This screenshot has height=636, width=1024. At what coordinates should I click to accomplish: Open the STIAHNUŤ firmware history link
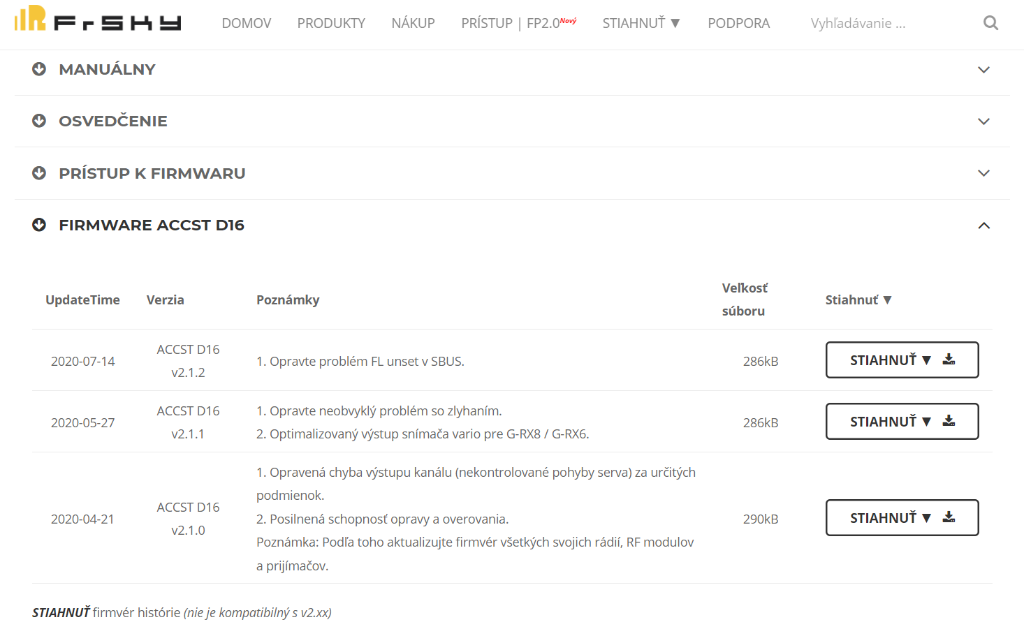pos(61,612)
